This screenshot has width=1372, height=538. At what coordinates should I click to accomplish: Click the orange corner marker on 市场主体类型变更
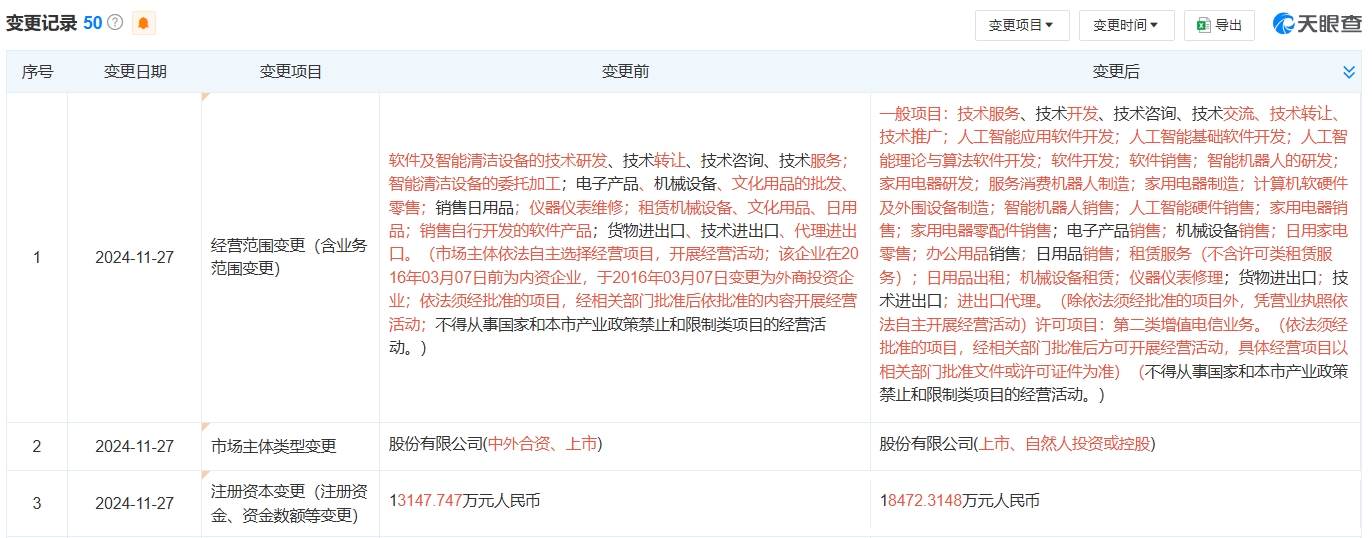pos(206,427)
